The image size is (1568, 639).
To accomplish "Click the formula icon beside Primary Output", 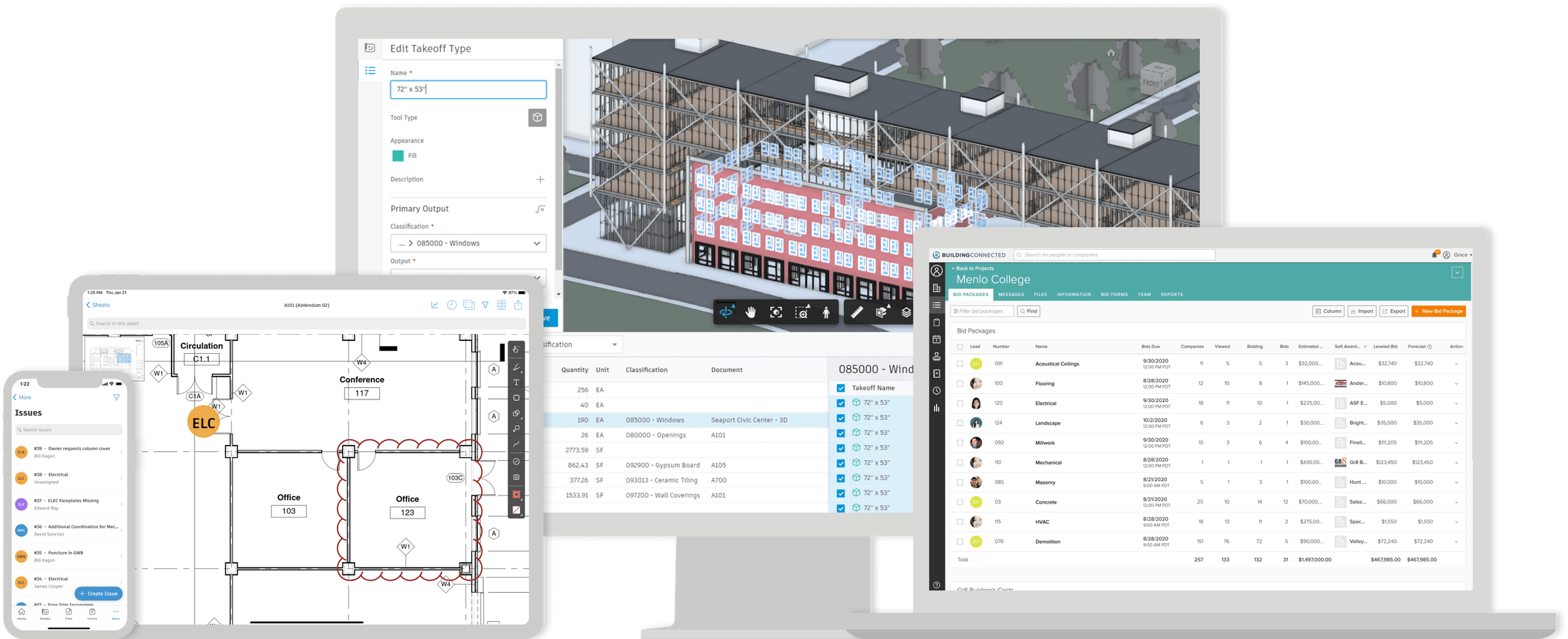I will 540,209.
